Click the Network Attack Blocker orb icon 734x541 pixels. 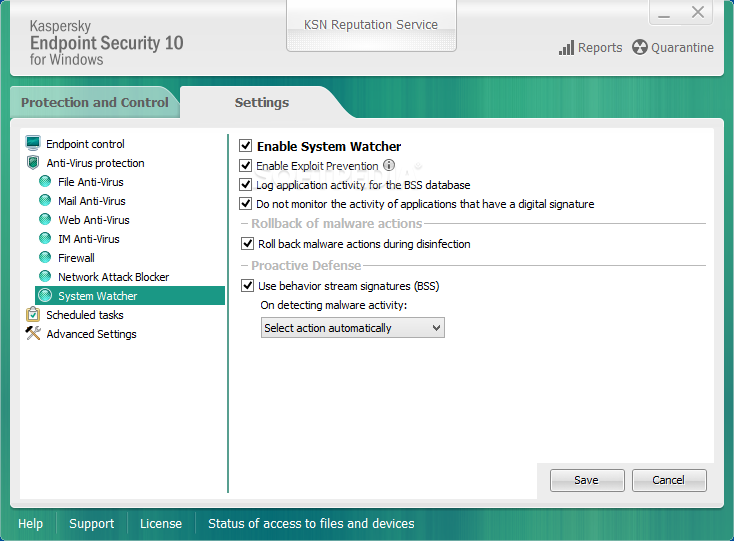pyautogui.click(x=45, y=277)
